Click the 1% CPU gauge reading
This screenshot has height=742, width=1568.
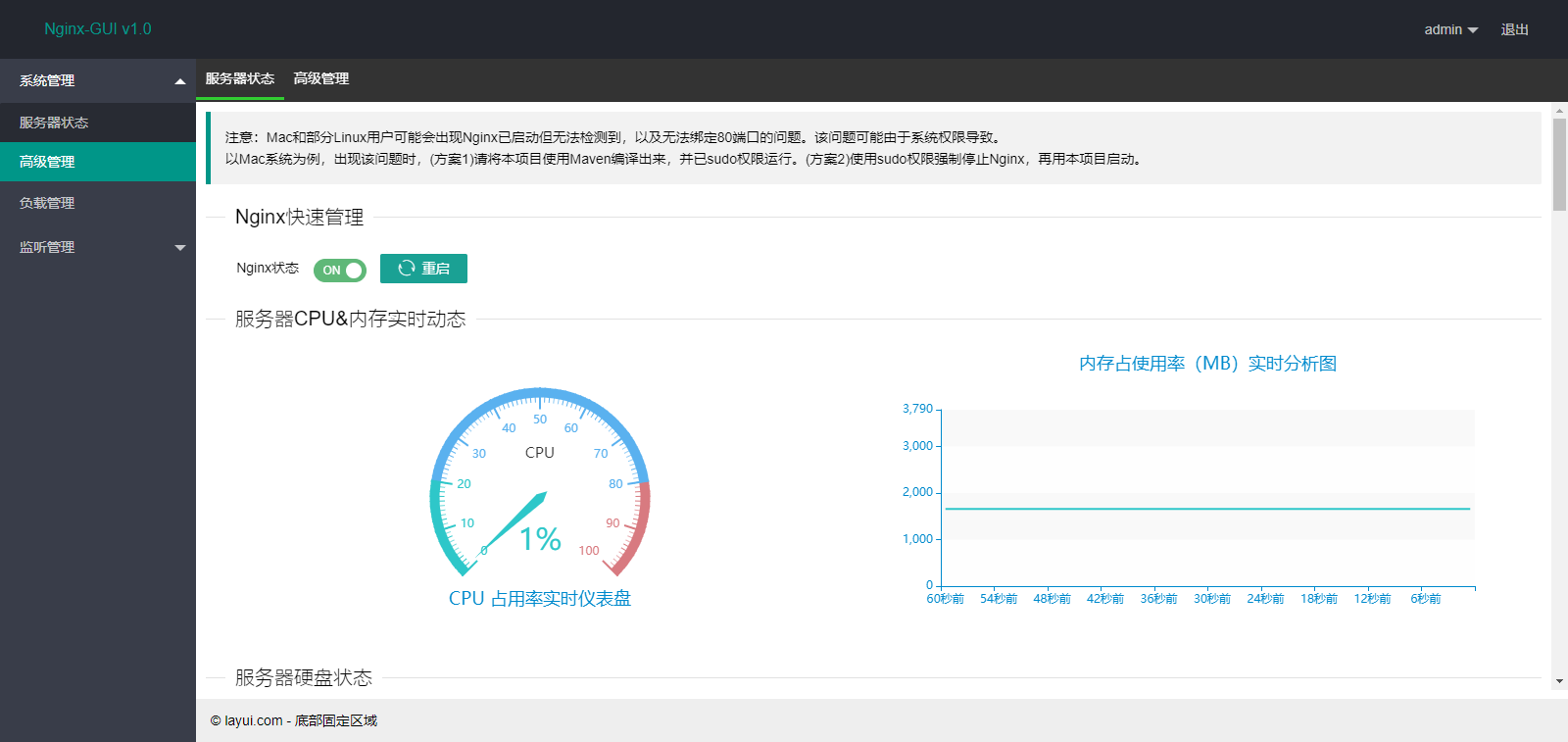click(540, 539)
